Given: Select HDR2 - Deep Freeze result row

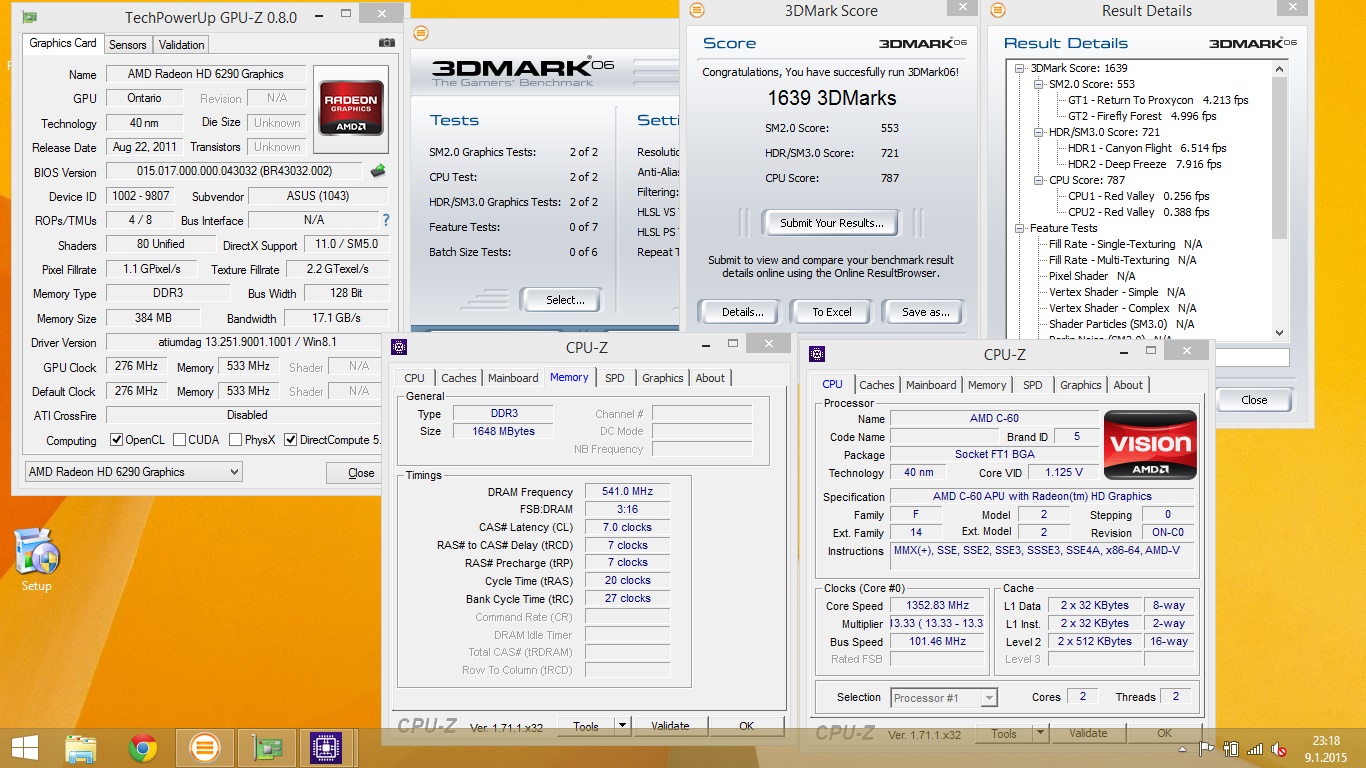Looking at the screenshot, I should [1144, 164].
